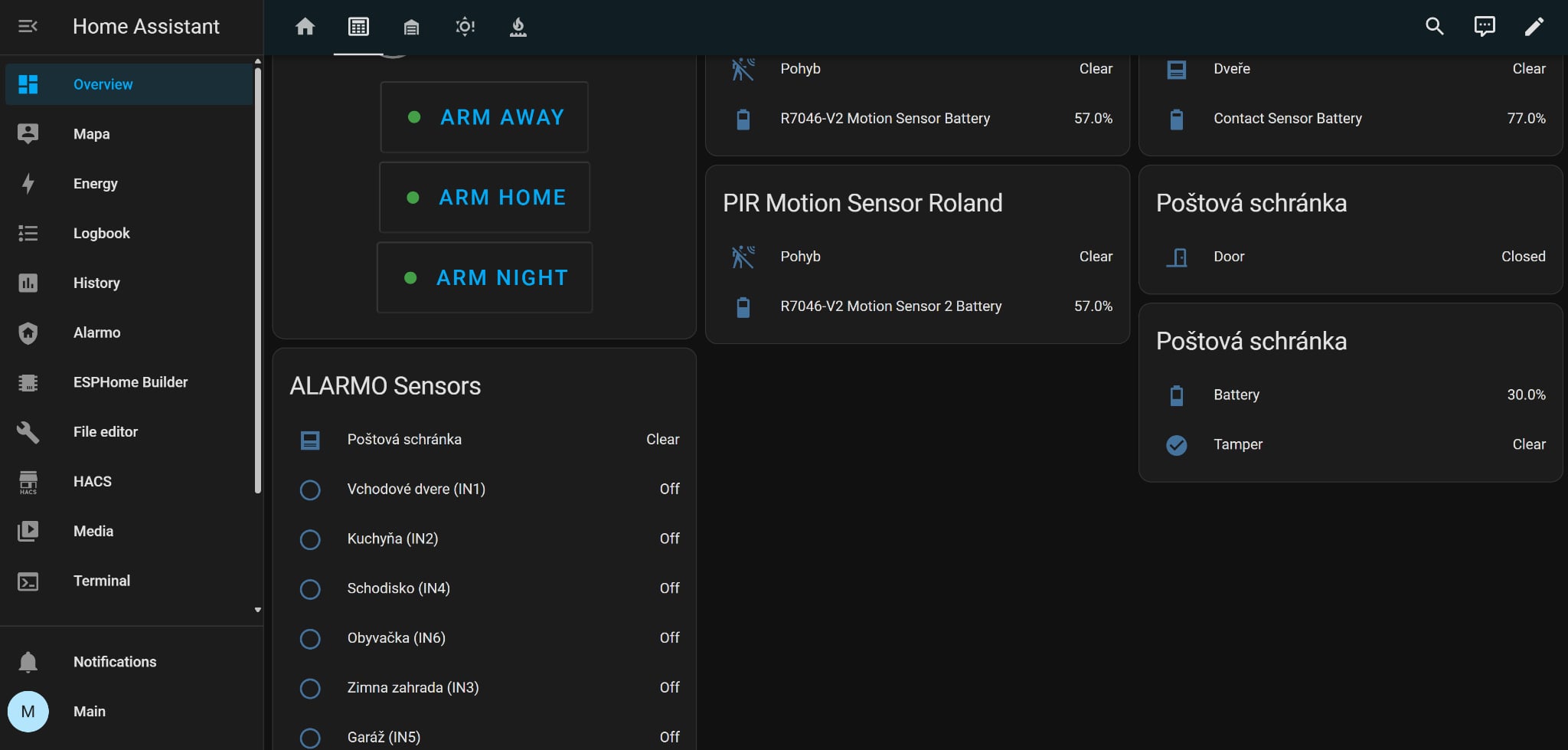This screenshot has height=750, width=1568.
Task: Open PIR Motion Sensor Roland Pohyb motion icon
Action: point(743,257)
